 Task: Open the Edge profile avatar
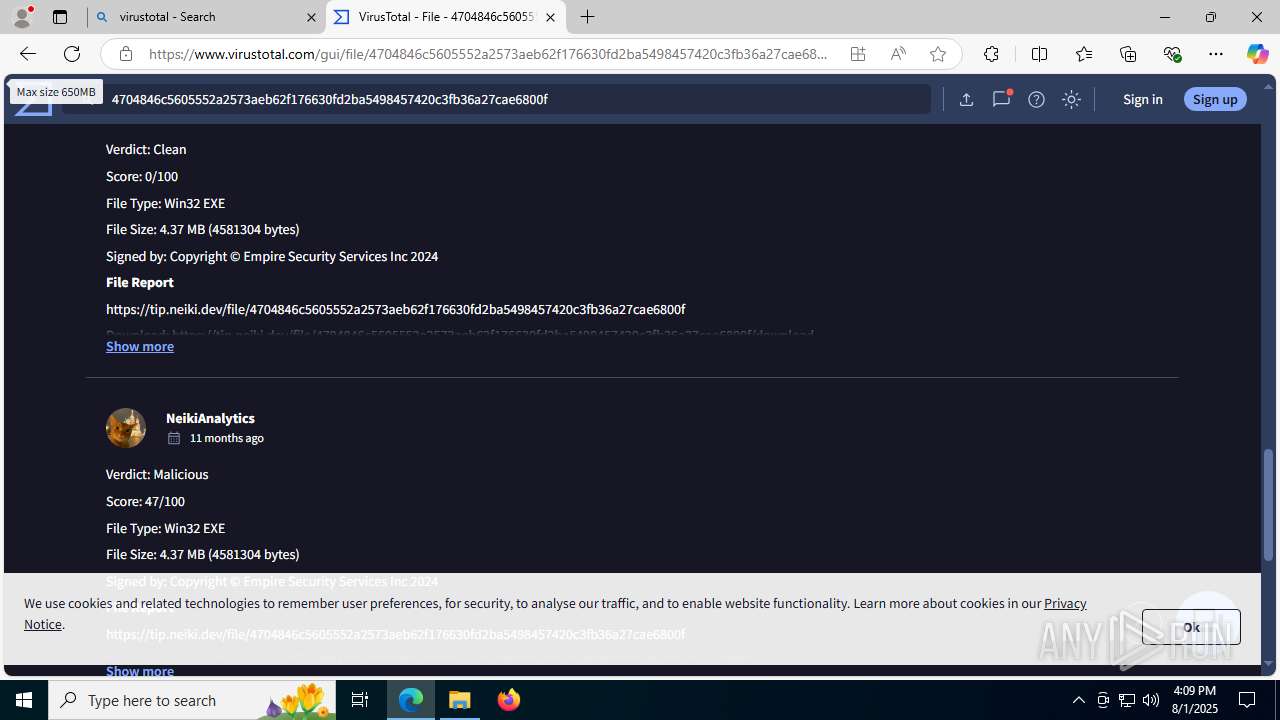coord(22,17)
